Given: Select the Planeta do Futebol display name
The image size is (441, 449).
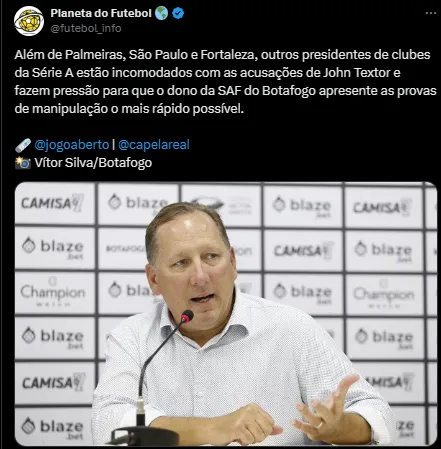Looking at the screenshot, I should click(x=101, y=13).
